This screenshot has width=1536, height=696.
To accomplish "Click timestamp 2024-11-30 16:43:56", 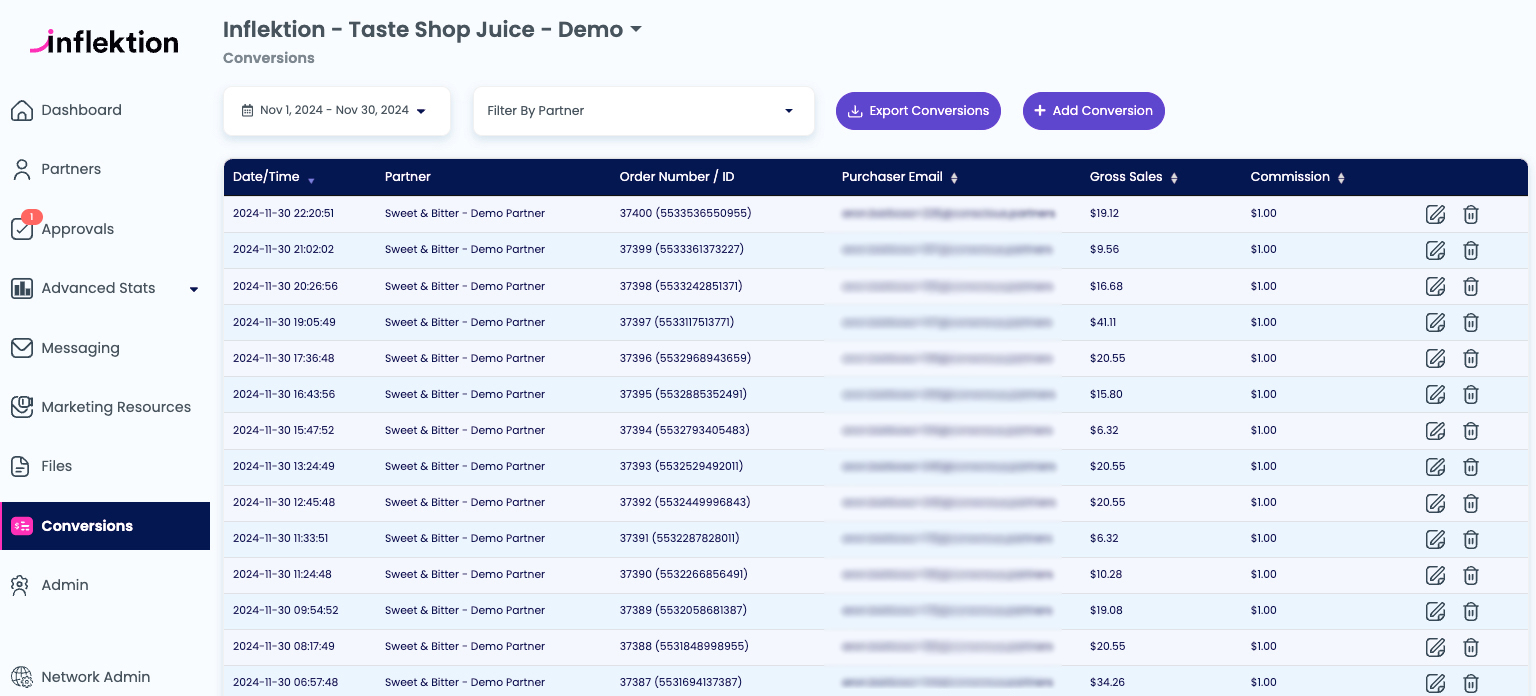I will point(284,394).
